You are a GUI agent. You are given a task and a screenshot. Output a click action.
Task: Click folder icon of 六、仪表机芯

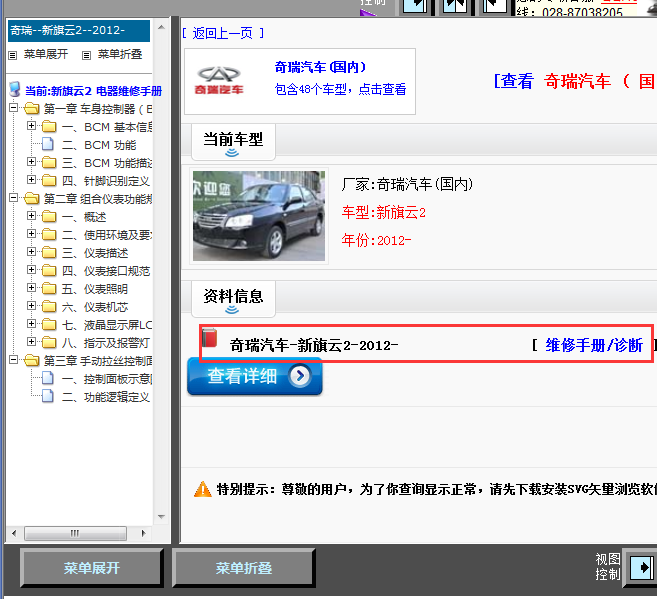49,306
